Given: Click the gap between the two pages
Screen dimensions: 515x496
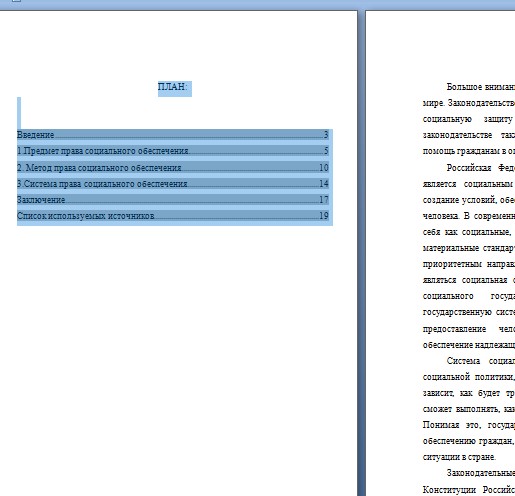Looking at the screenshot, I should tap(361, 253).
